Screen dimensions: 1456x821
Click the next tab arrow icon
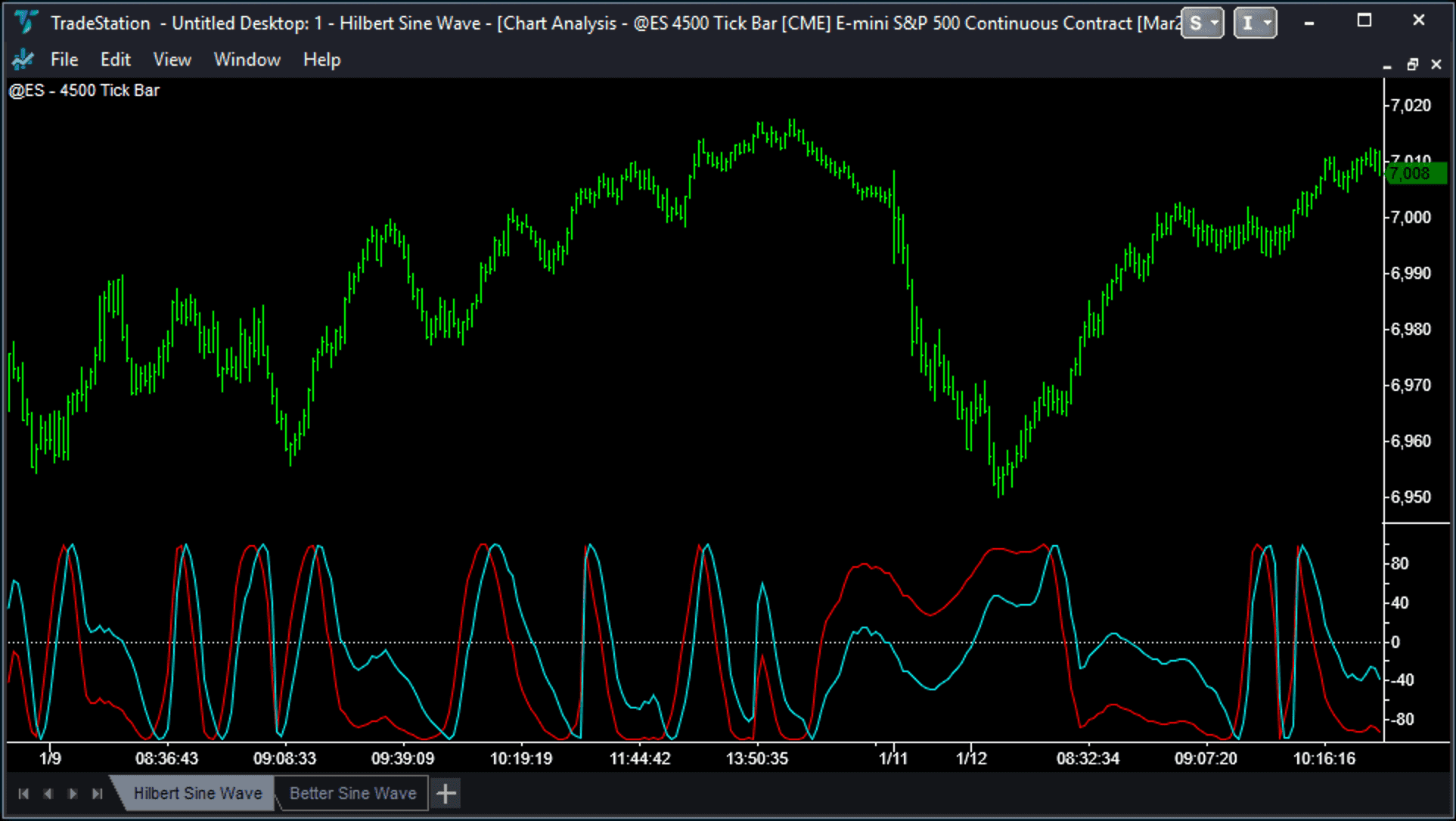point(73,793)
